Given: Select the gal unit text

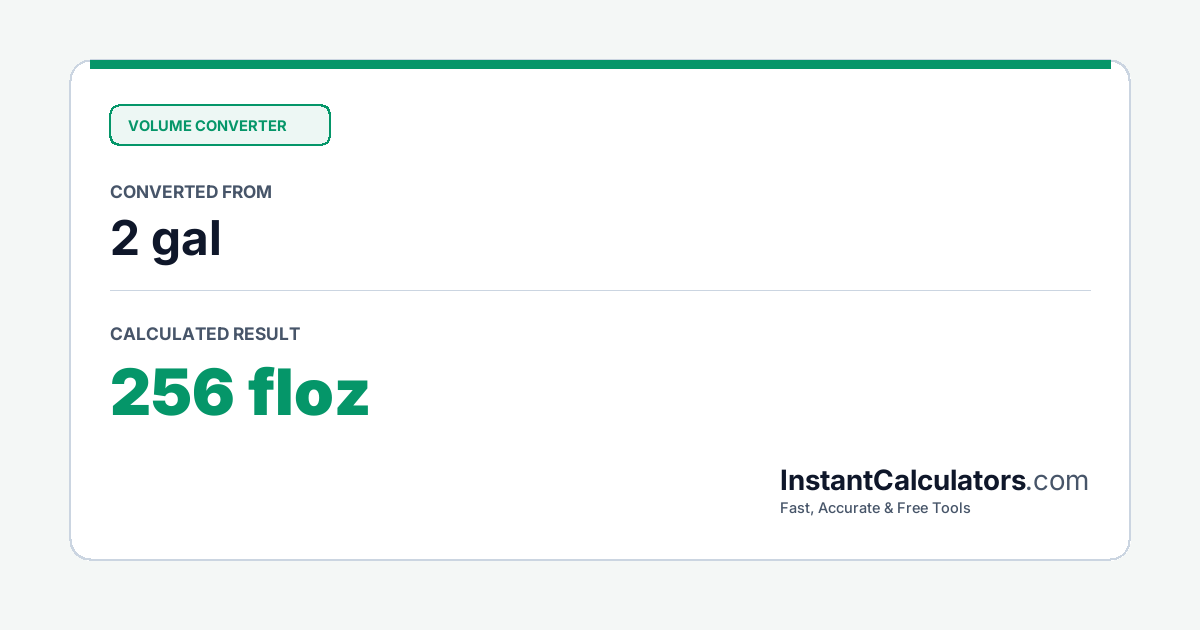Looking at the screenshot, I should tap(187, 242).
